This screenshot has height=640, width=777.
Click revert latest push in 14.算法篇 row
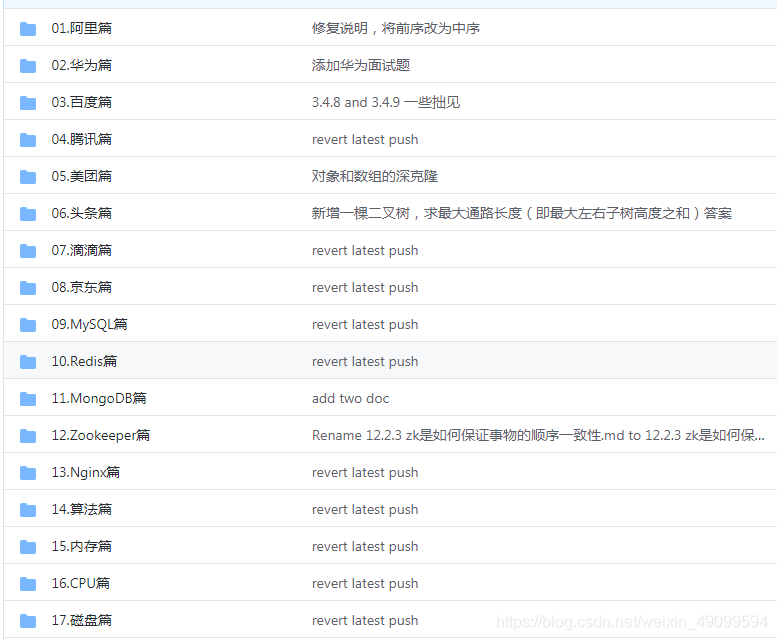tap(365, 510)
